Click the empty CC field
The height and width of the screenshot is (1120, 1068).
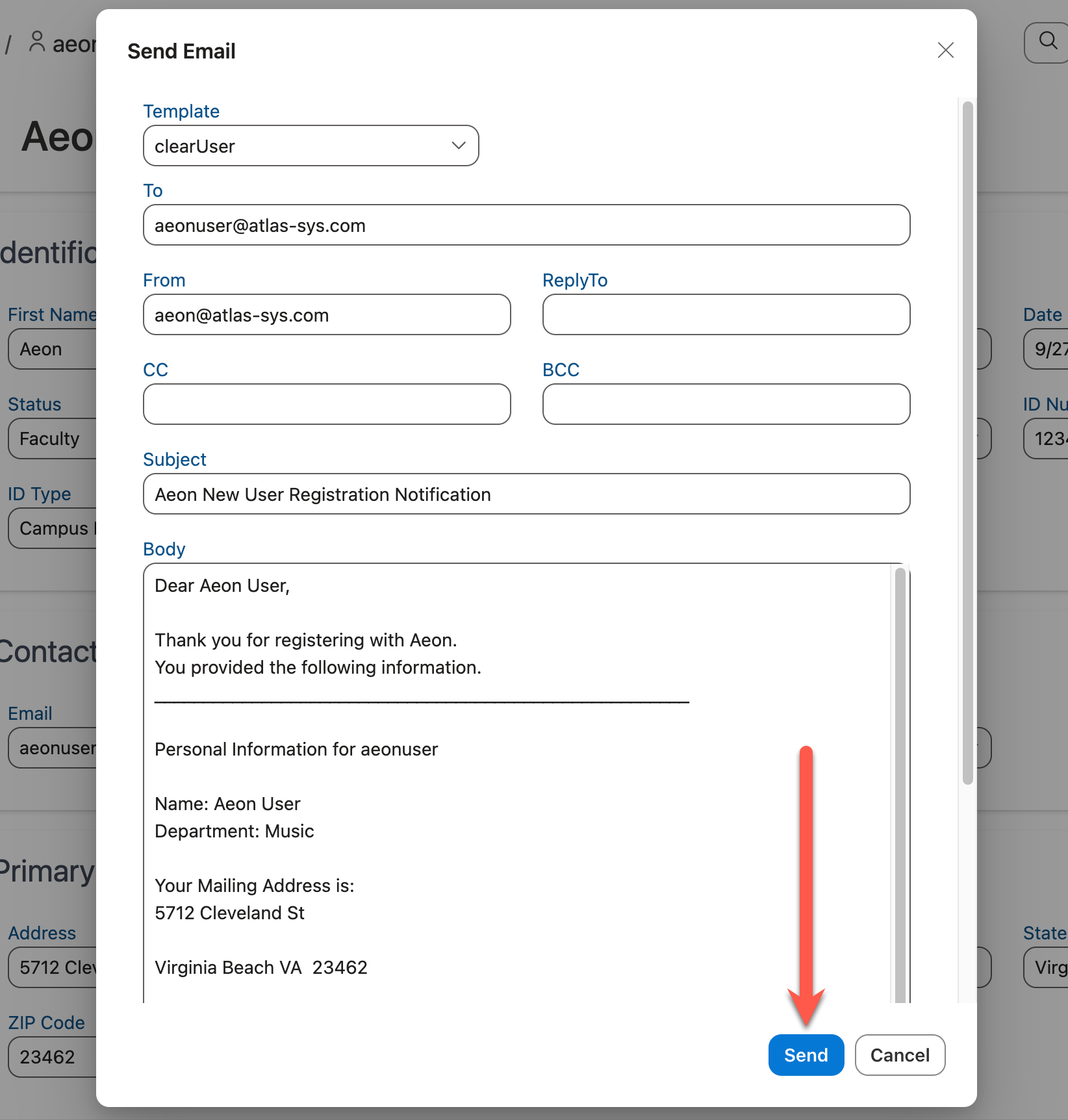(326, 404)
